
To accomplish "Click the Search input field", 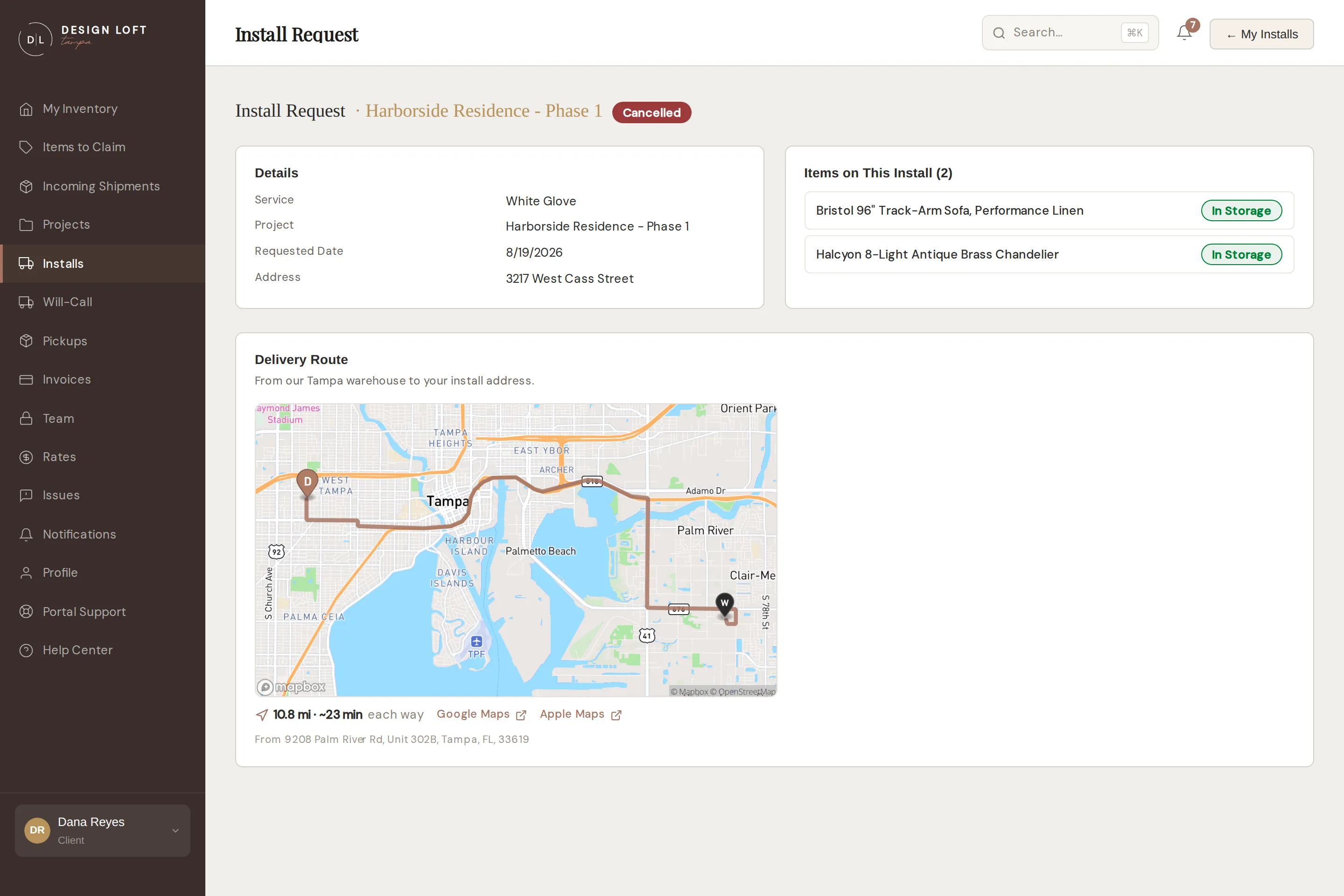I will pyautogui.click(x=1070, y=33).
